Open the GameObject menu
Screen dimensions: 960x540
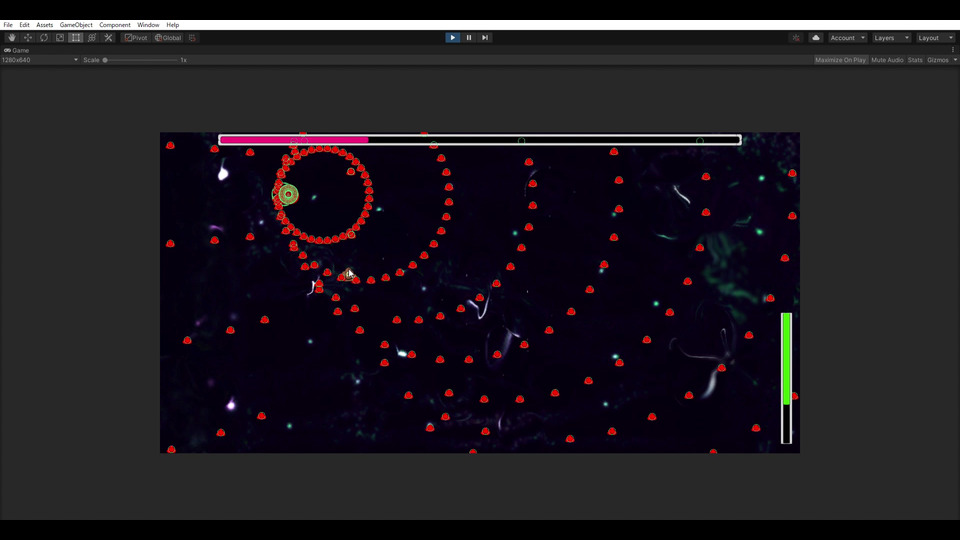point(76,25)
